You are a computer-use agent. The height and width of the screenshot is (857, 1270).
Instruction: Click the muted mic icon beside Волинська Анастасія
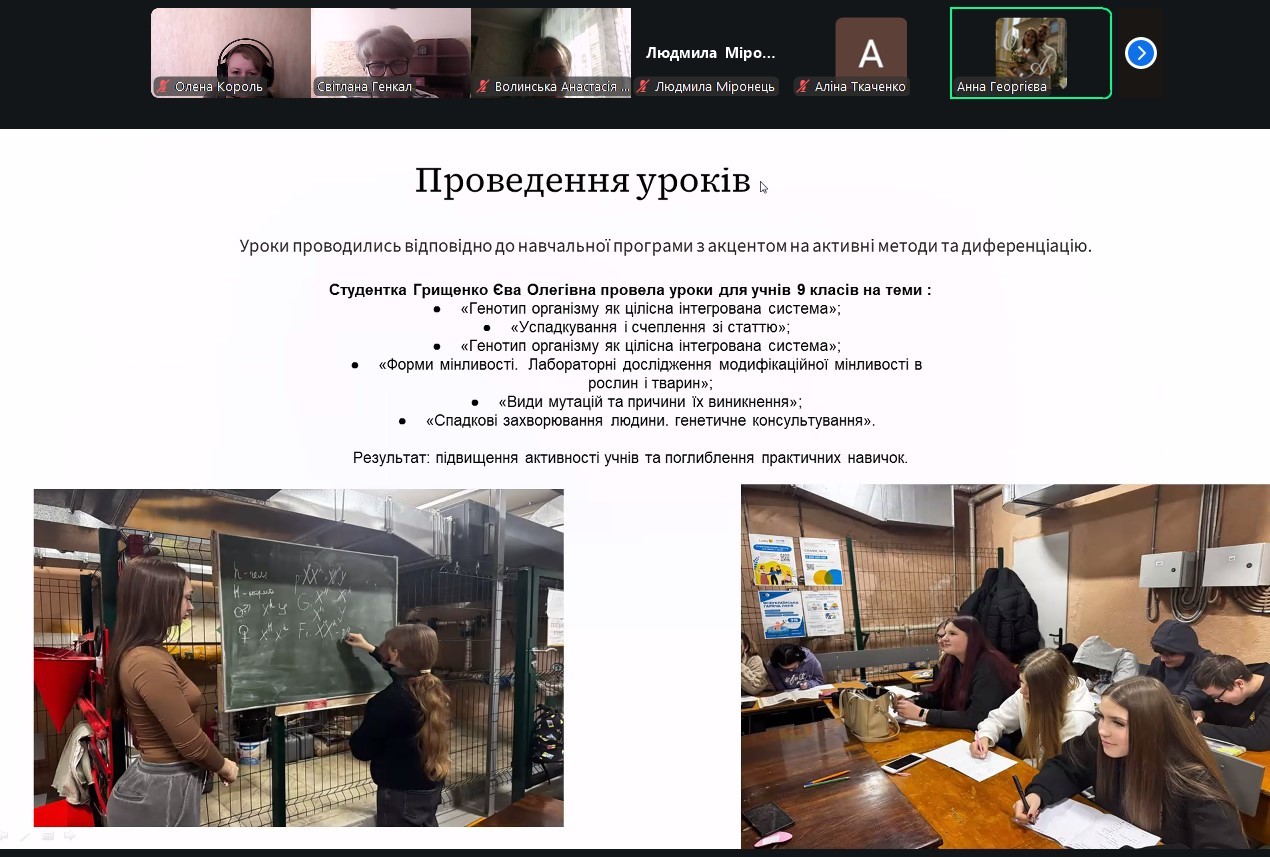[x=483, y=87]
